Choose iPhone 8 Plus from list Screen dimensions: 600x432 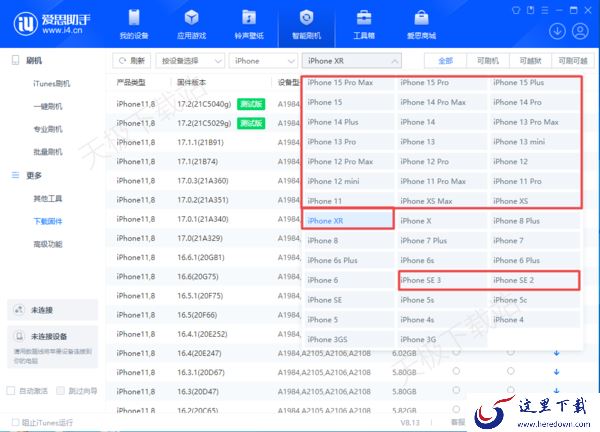coord(535,221)
